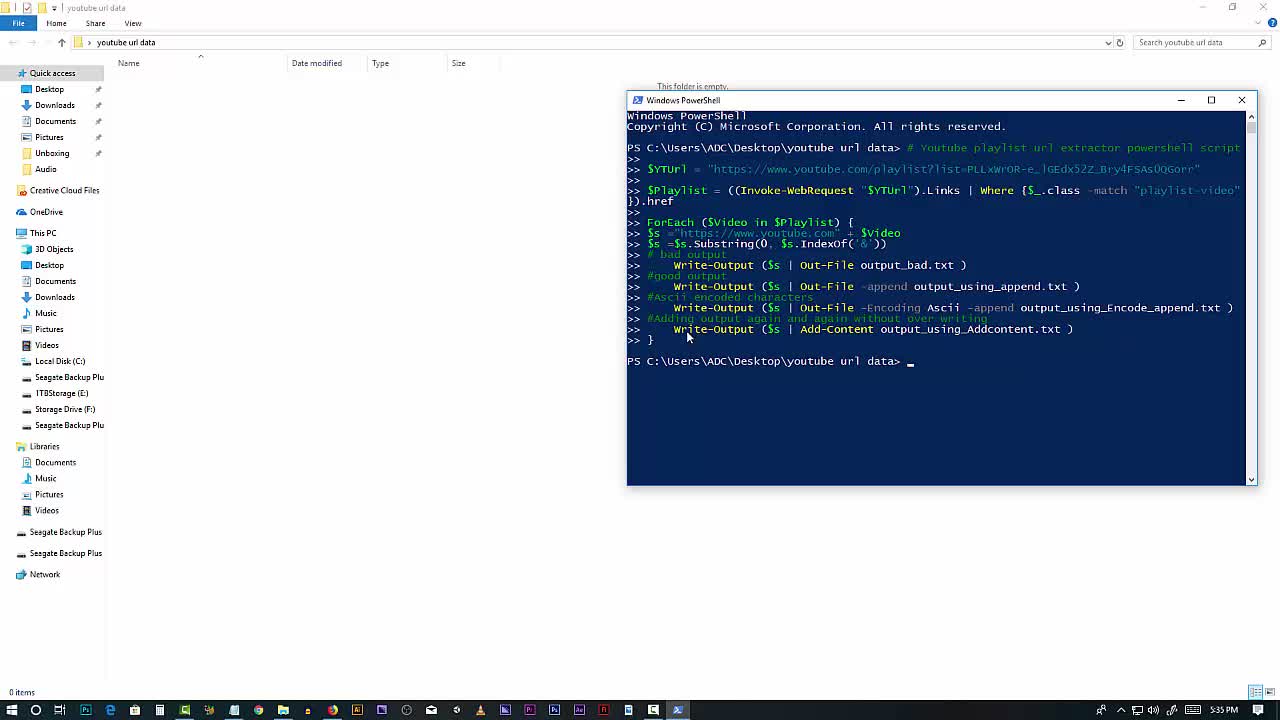Screen dimensions: 1280x720
Task: Open Calculator from the taskbar
Action: 159,710
